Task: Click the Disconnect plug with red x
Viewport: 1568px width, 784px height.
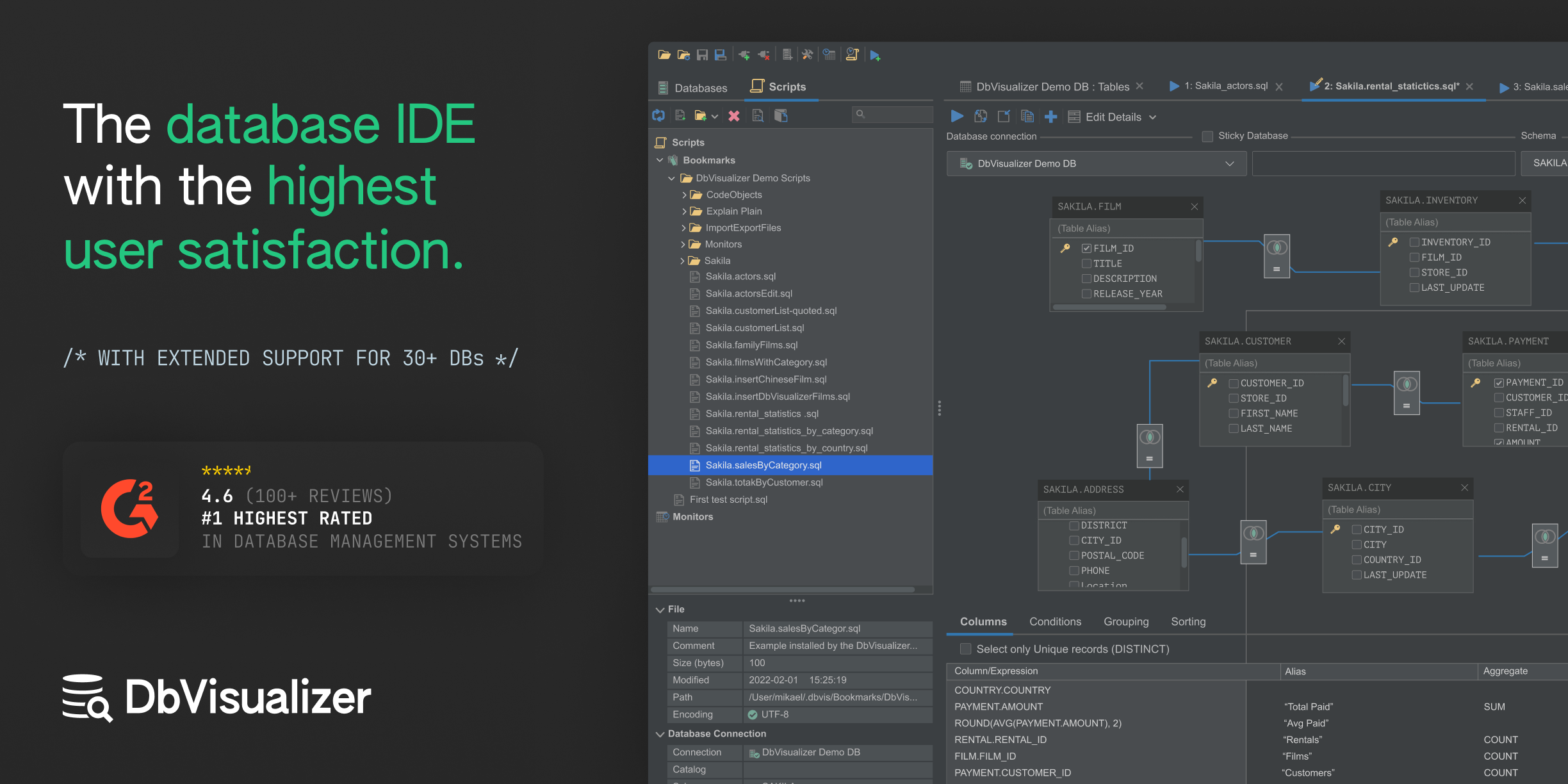Action: [x=764, y=55]
